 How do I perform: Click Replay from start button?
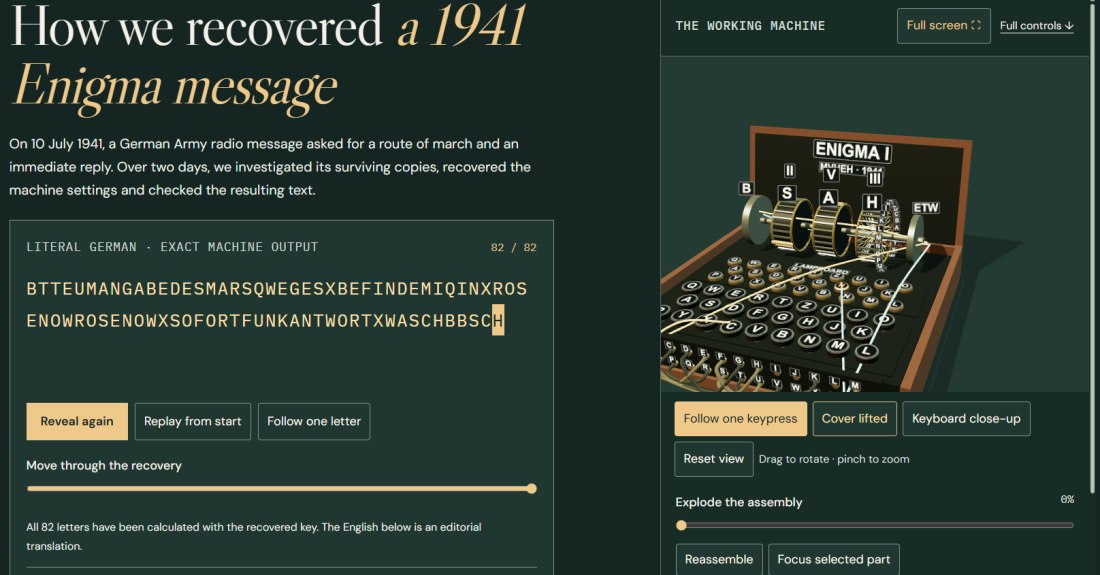(192, 421)
